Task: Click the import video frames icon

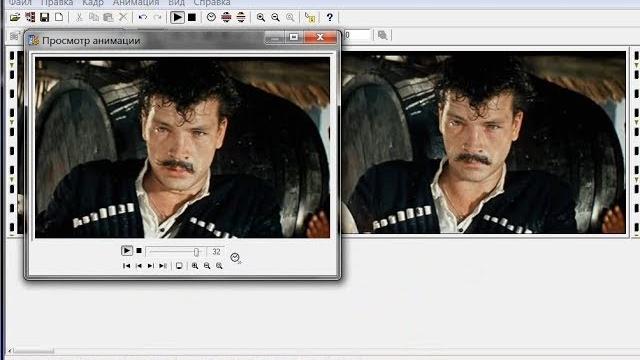Action: pyautogui.click(x=30, y=17)
